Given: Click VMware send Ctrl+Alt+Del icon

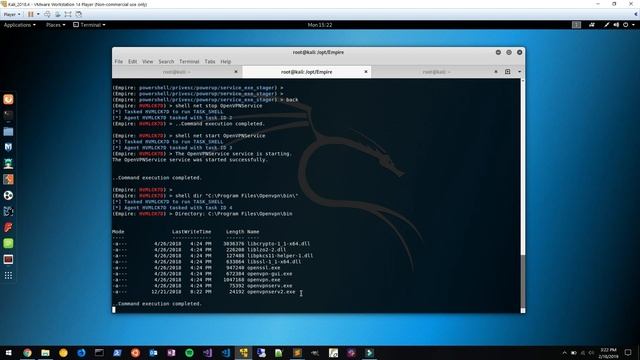Looking at the screenshot, I should [x=47, y=14].
